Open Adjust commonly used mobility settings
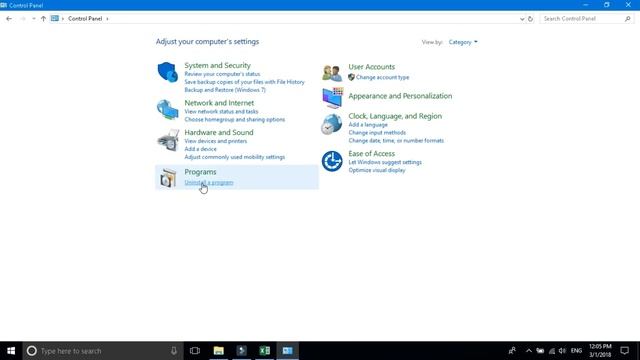This screenshot has height=360, width=640. click(x=235, y=157)
